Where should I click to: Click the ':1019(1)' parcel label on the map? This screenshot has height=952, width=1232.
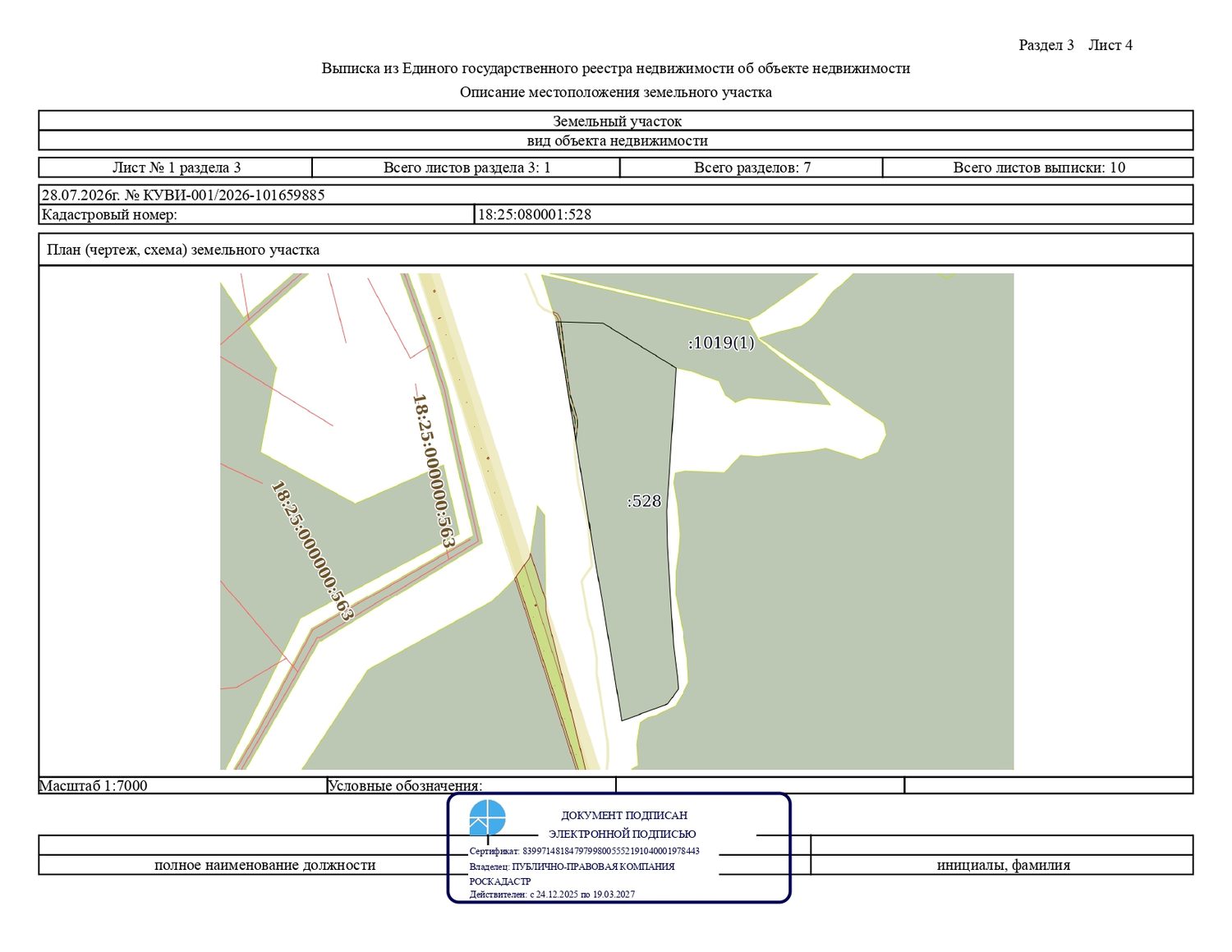[721, 343]
